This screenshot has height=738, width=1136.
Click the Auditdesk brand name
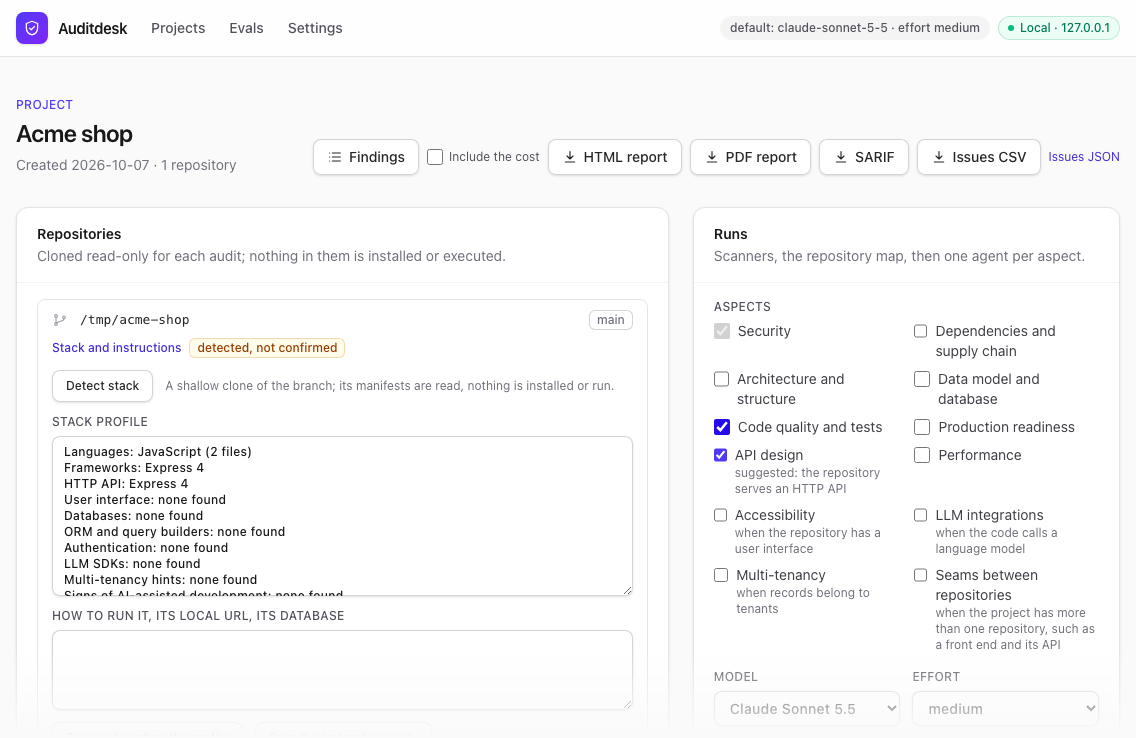[93, 28]
